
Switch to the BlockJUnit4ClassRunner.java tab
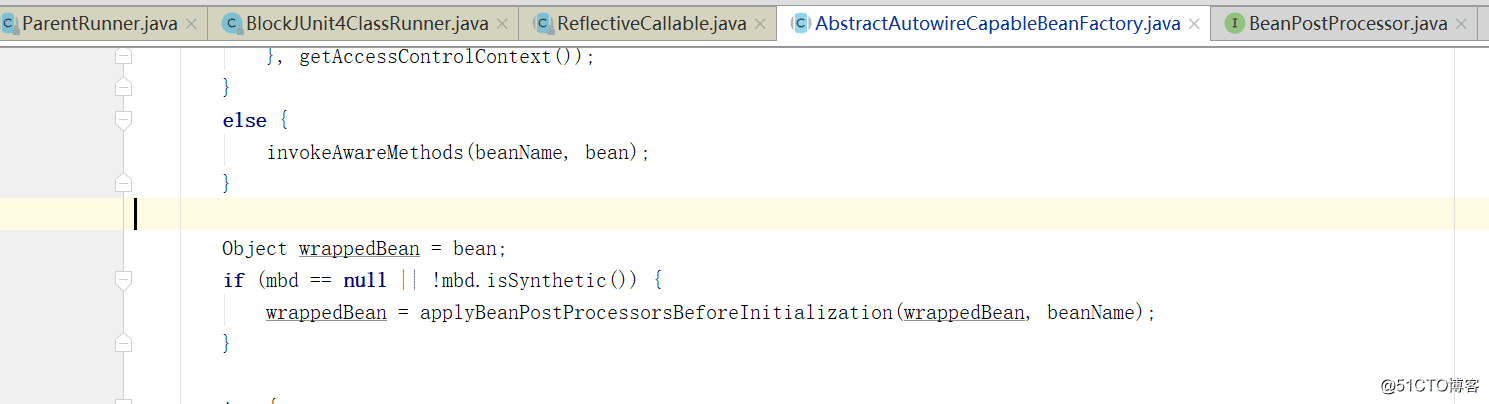pos(368,23)
